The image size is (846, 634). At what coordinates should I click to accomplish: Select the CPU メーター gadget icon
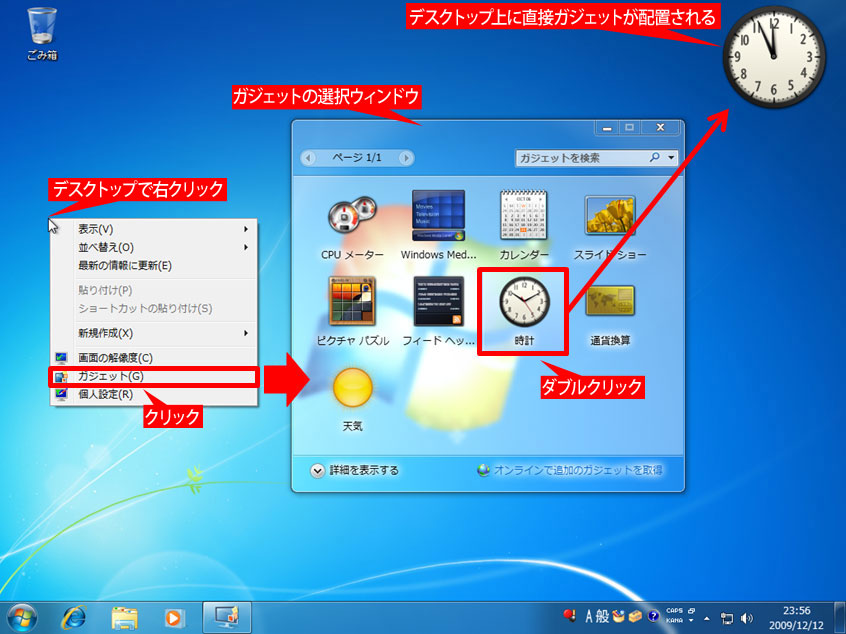pos(352,217)
